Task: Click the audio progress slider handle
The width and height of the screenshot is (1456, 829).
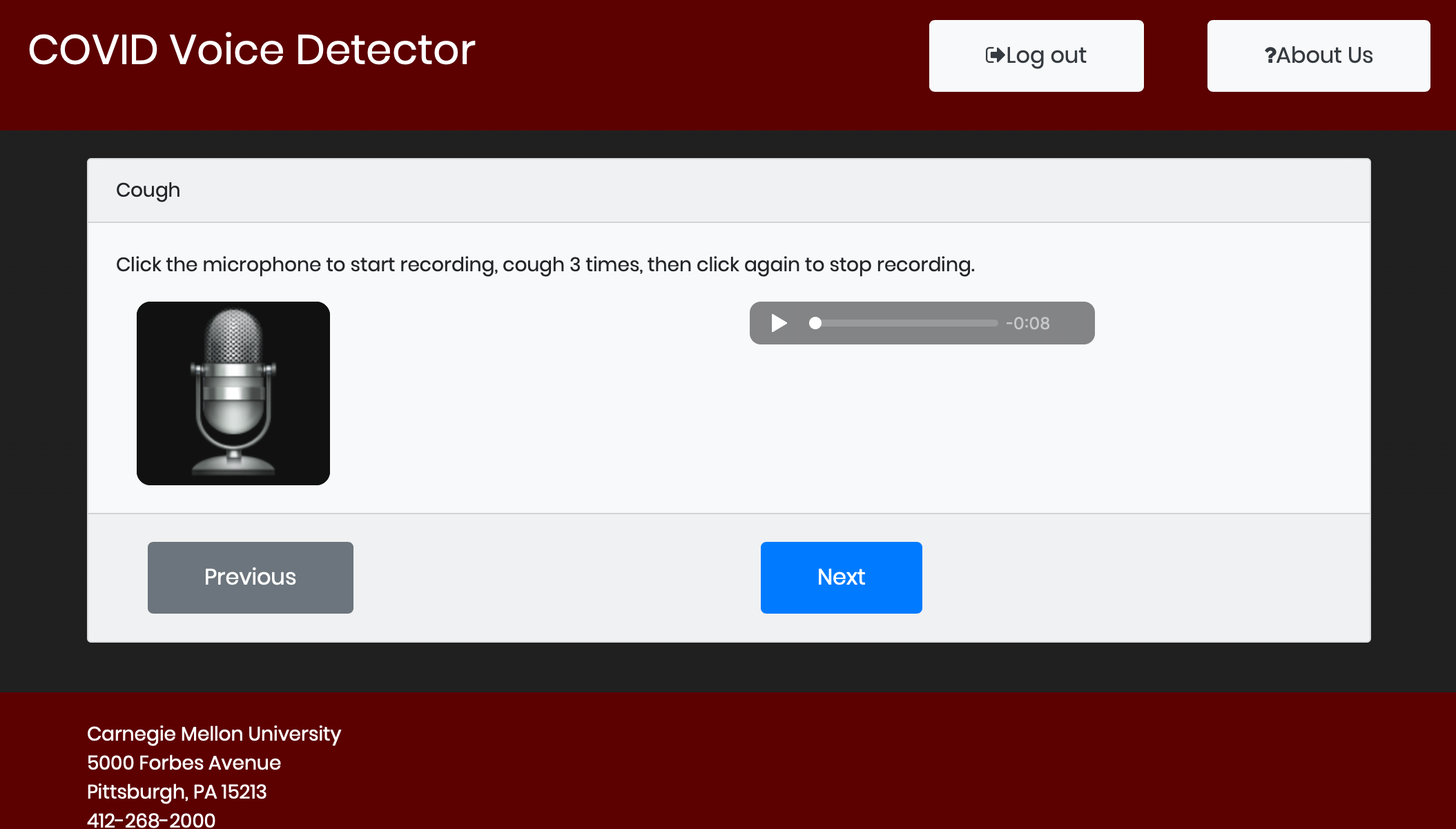Action: [815, 323]
